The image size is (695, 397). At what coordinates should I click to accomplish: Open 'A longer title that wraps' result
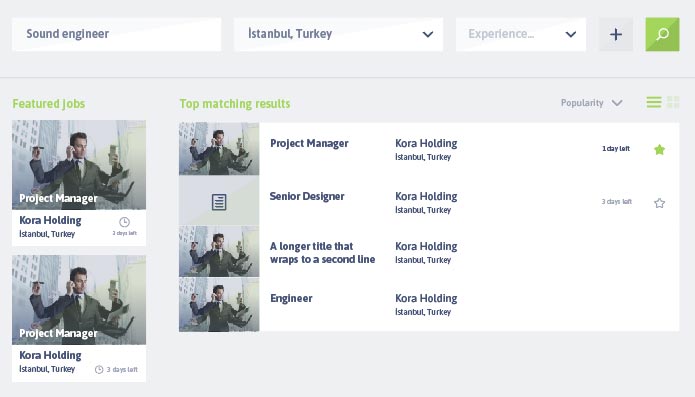323,253
